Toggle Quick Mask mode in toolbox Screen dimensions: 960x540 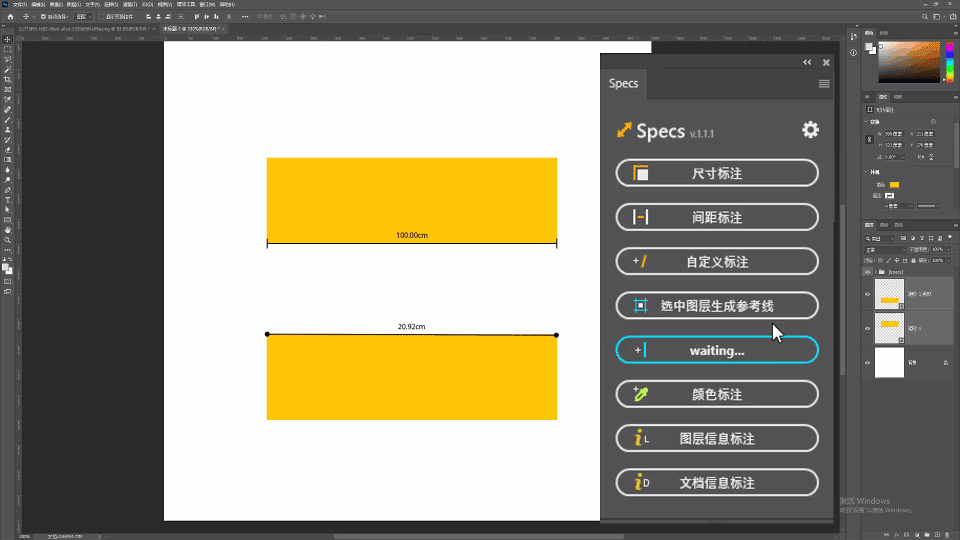click(7, 282)
